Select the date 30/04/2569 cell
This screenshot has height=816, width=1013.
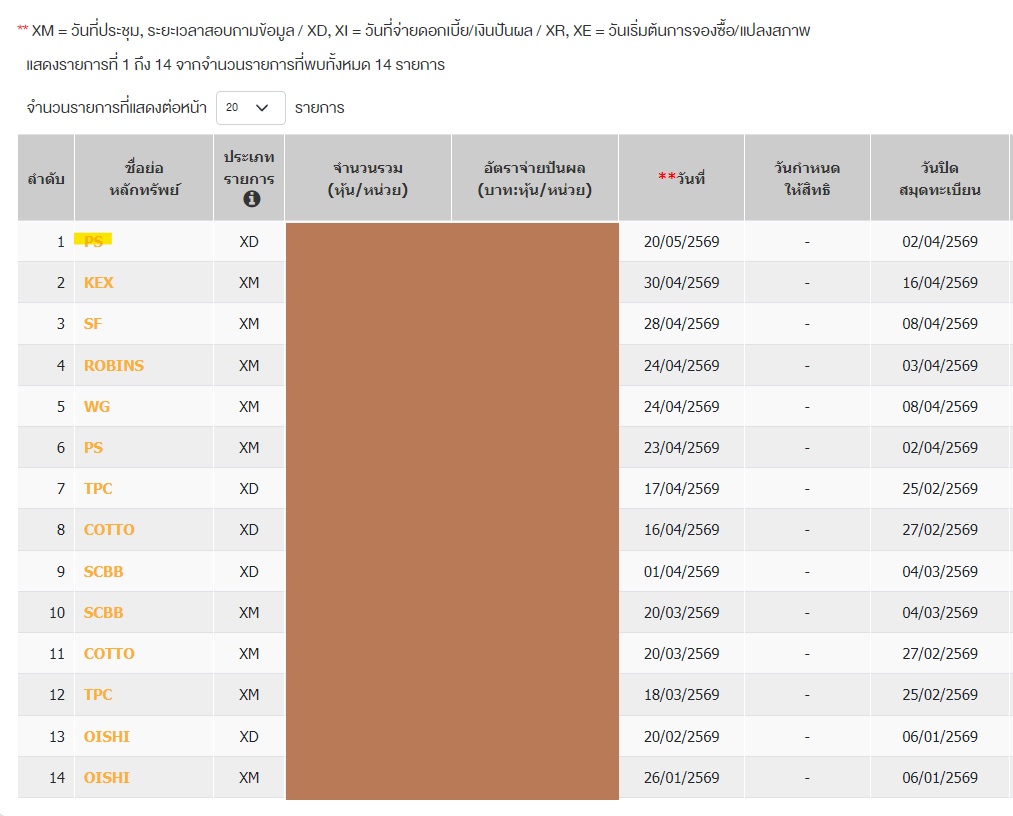click(682, 283)
